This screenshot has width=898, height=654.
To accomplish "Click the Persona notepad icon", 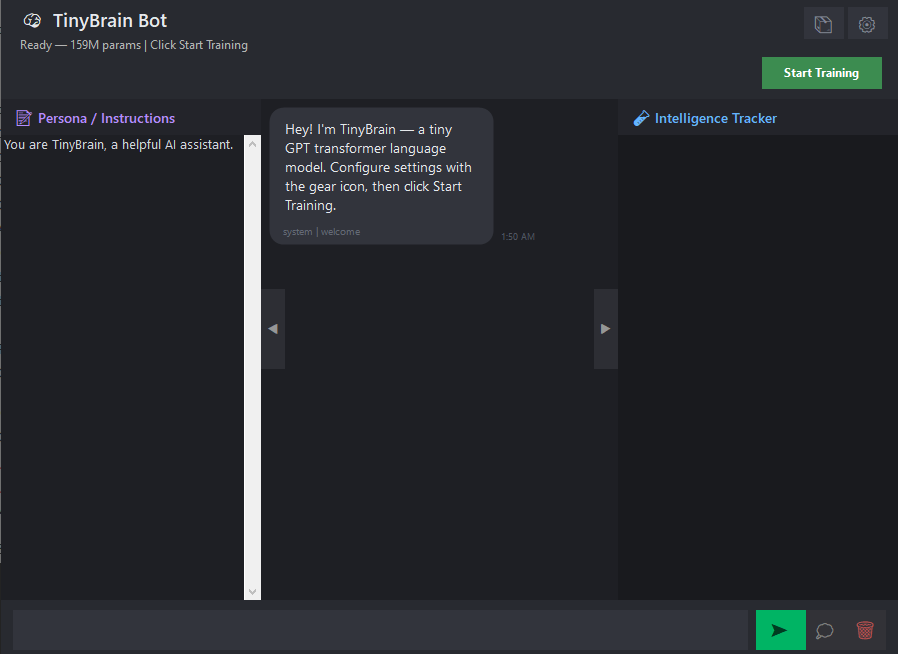I will pyautogui.click(x=24, y=118).
